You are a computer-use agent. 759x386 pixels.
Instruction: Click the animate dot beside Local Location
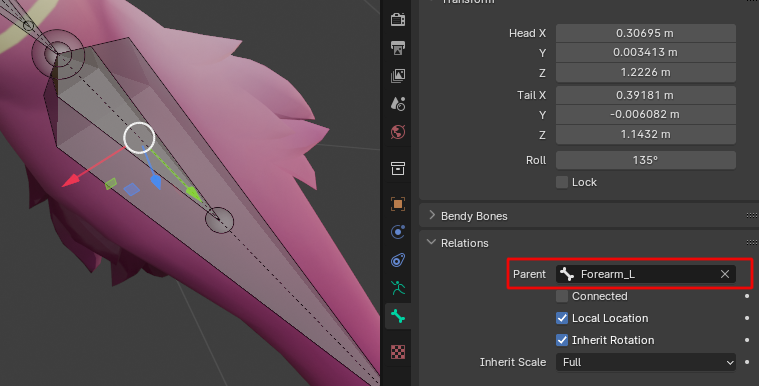pos(747,318)
